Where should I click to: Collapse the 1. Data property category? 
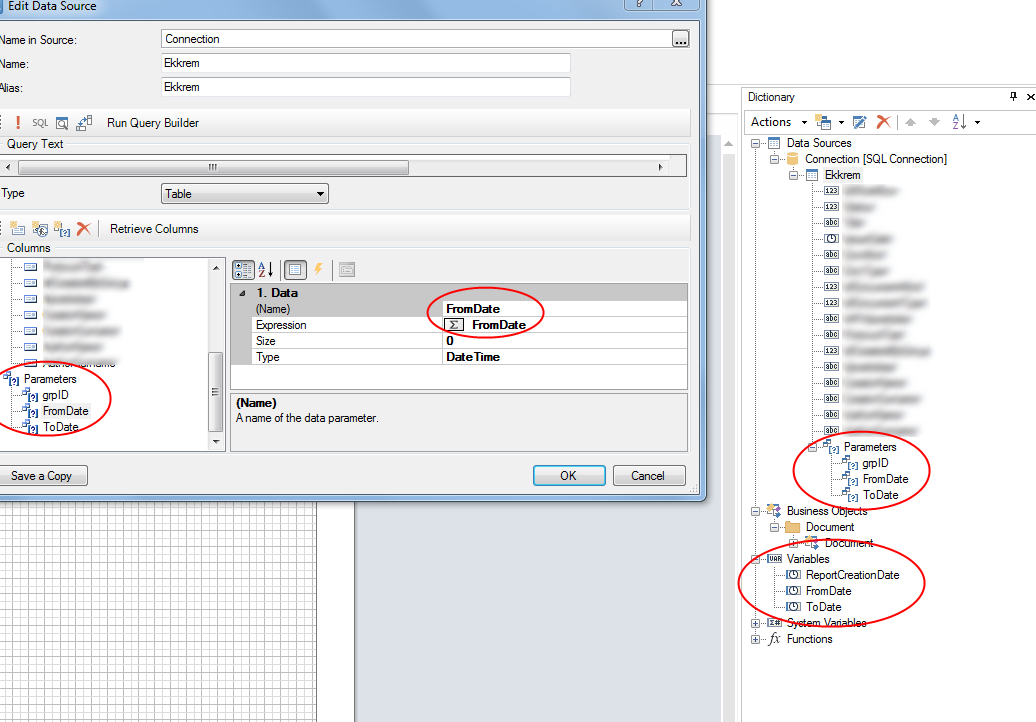242,293
